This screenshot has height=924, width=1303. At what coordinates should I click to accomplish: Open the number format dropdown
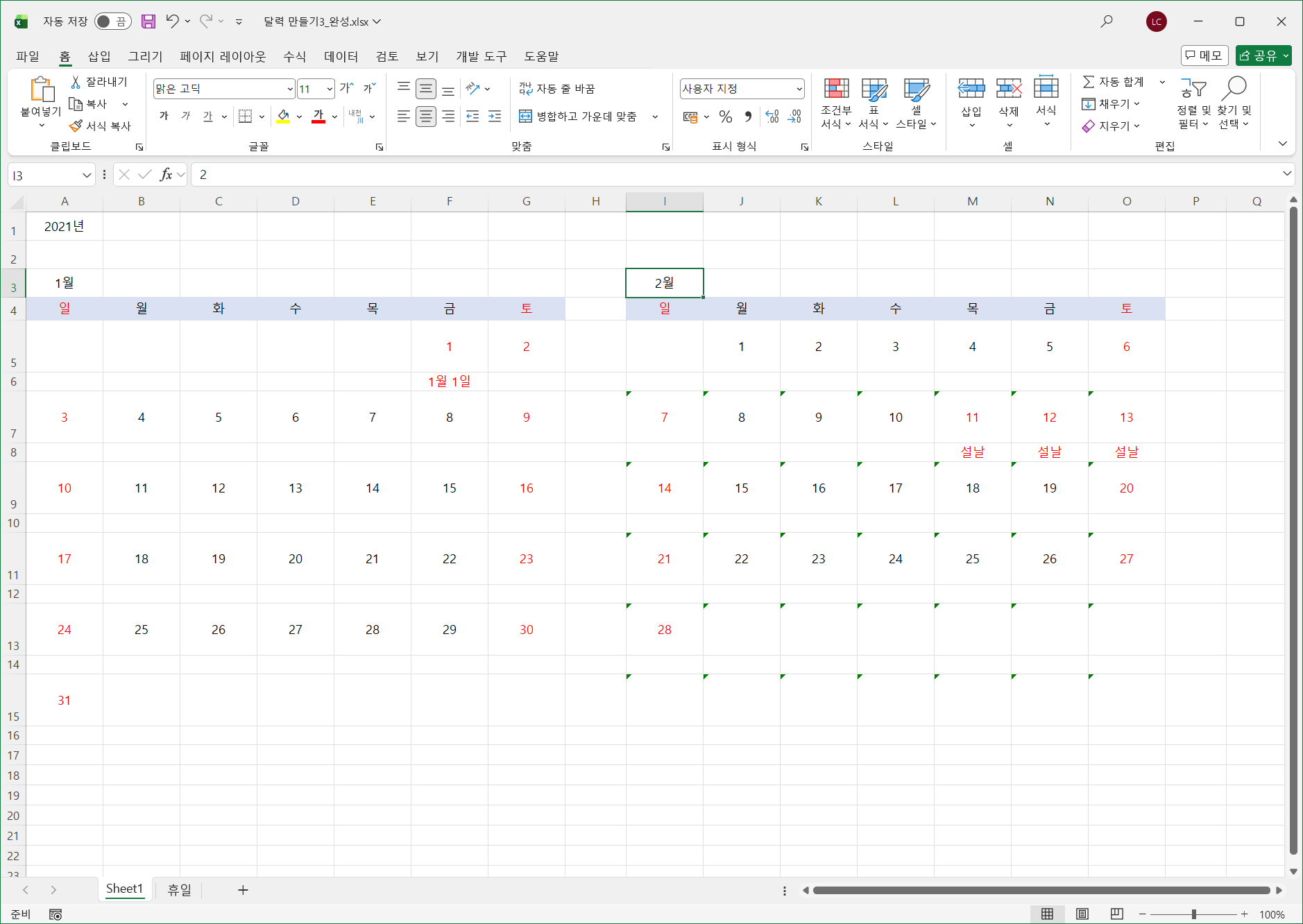click(799, 89)
